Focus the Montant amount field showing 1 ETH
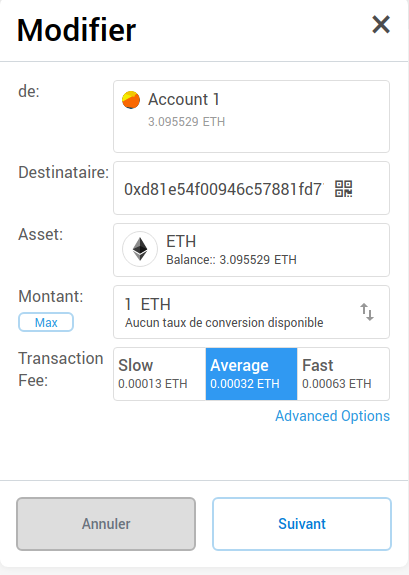Image resolution: width=409 pixels, height=575 pixels. [251, 312]
